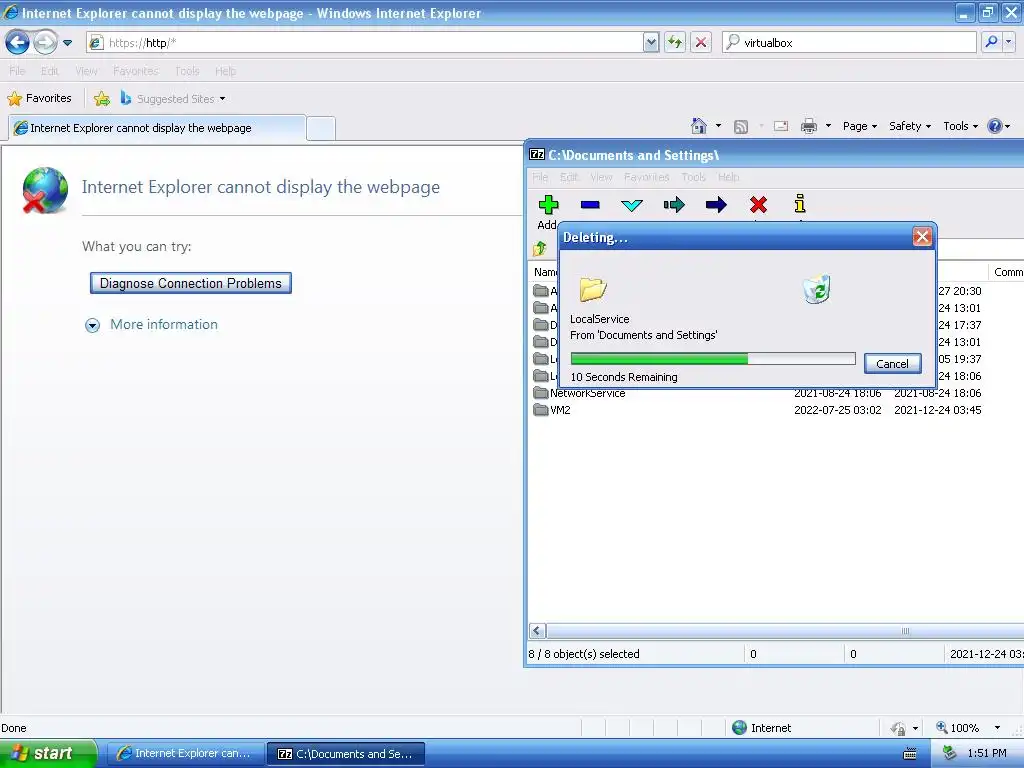This screenshot has width=1024, height=768.
Task: Open the Favorites star button
Action: 39,99
